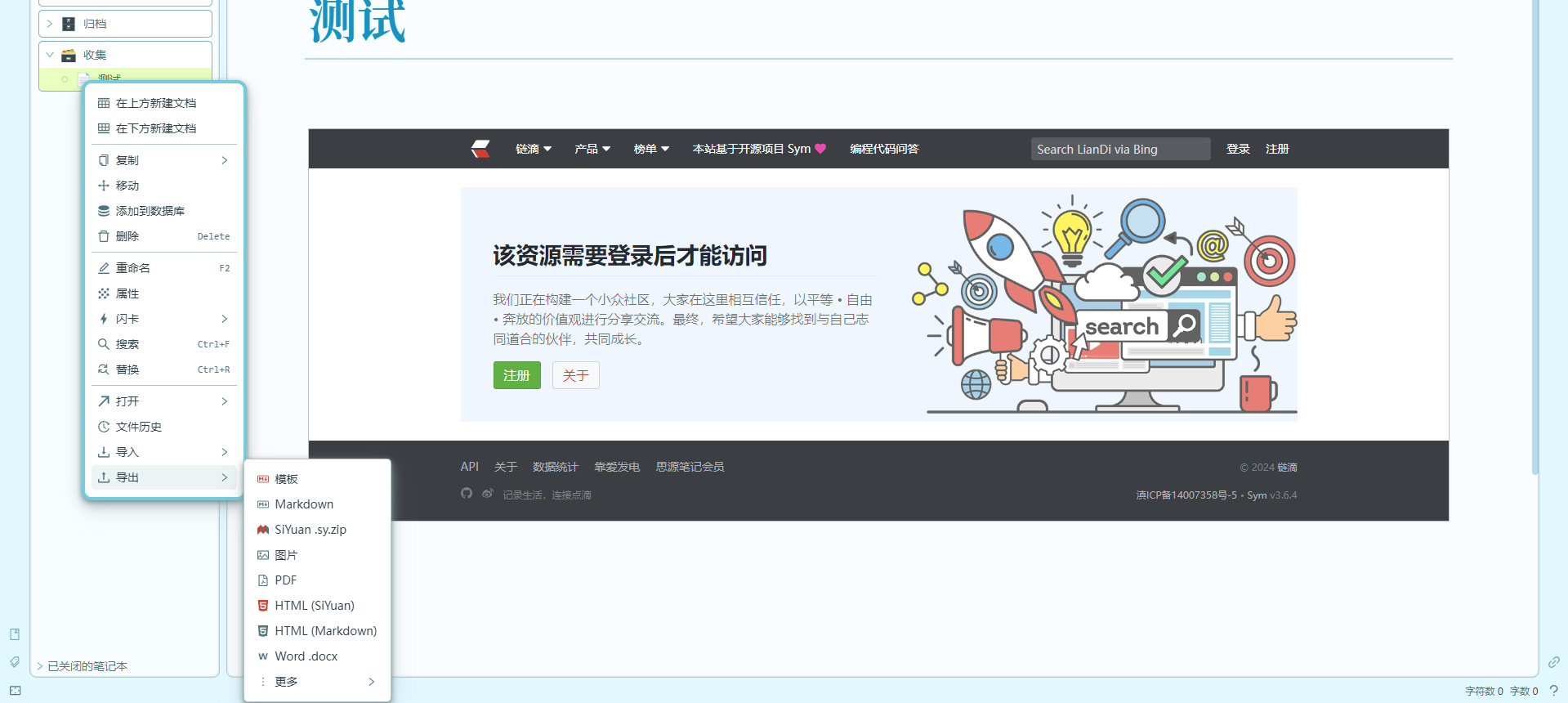Open the 闪卡 submenu
Screen dimensions: 1568x703
164,319
